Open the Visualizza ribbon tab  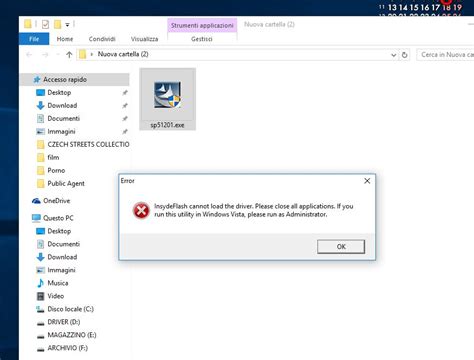[x=144, y=39]
